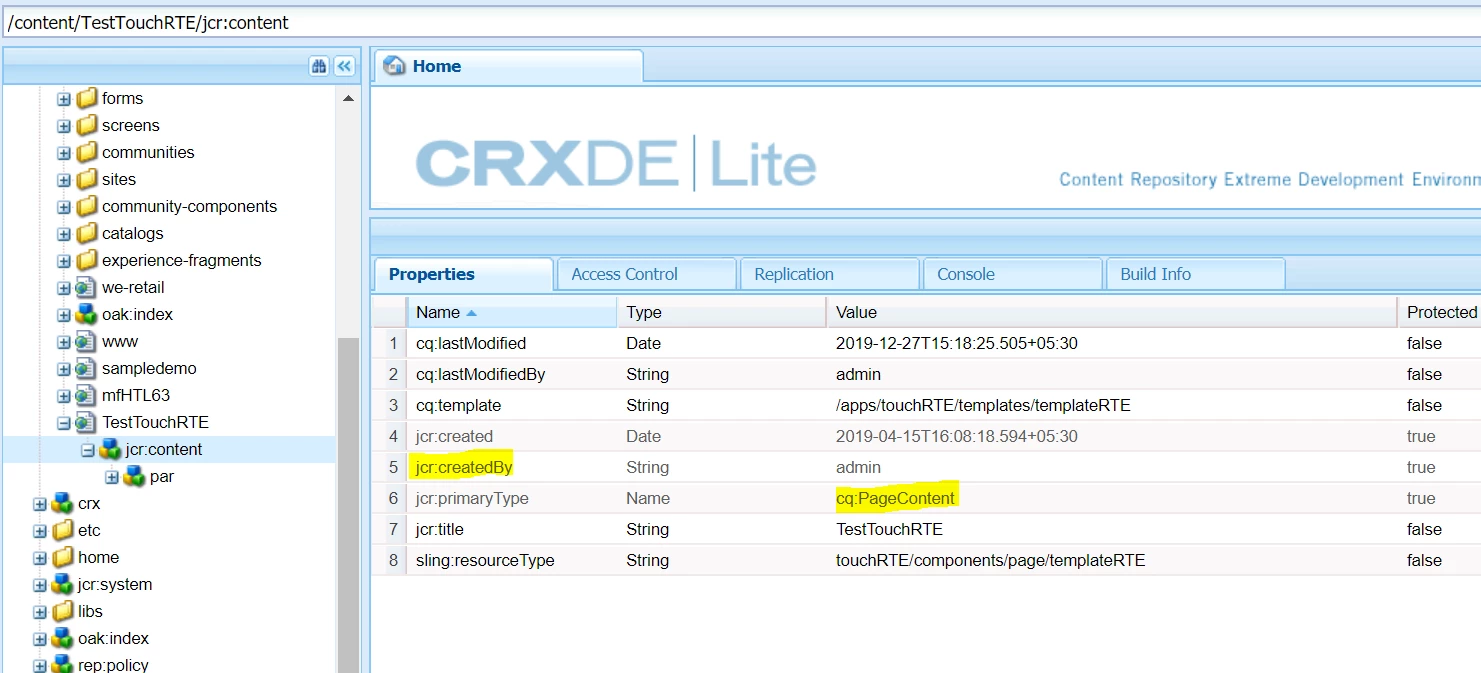Expand the sites folder node
Image resolution: width=1481 pixels, height=673 pixels.
pos(64,180)
